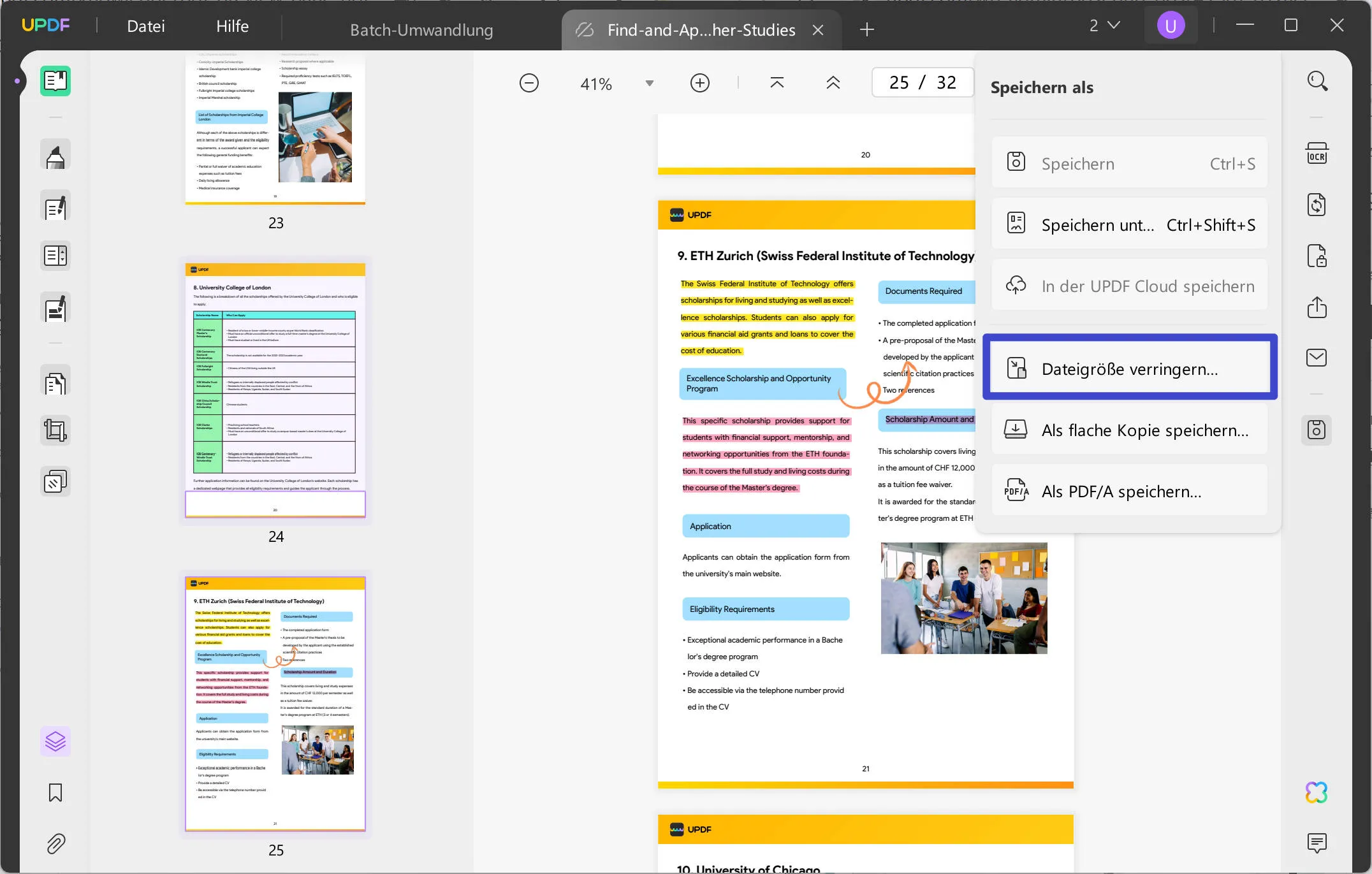Image resolution: width=1372 pixels, height=874 pixels.
Task: Click the Application section header
Action: tap(766, 526)
